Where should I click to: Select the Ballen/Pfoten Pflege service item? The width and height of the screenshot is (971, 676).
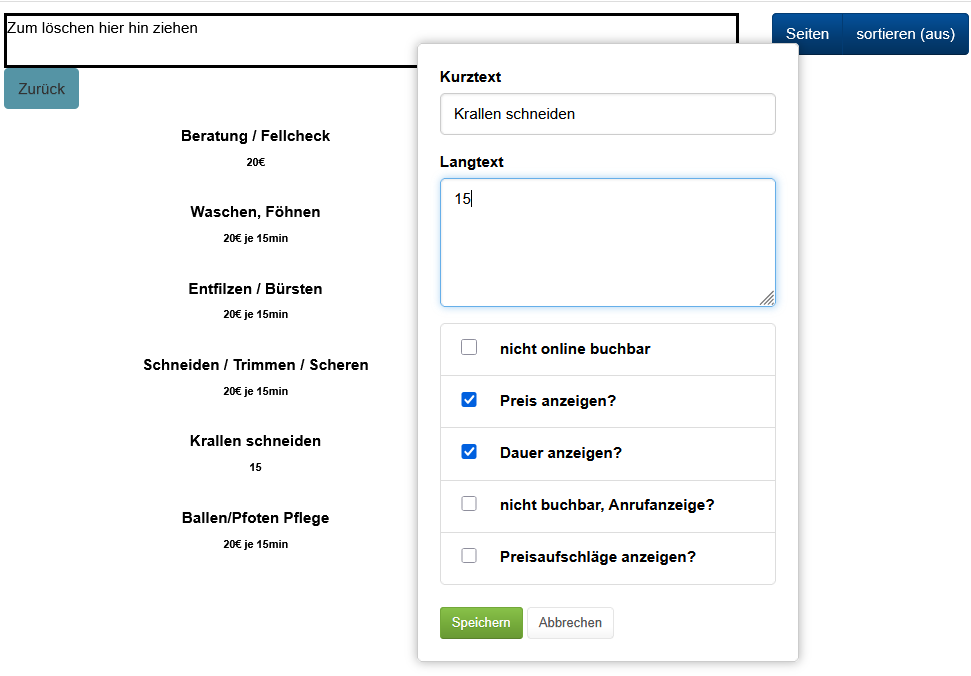point(255,518)
